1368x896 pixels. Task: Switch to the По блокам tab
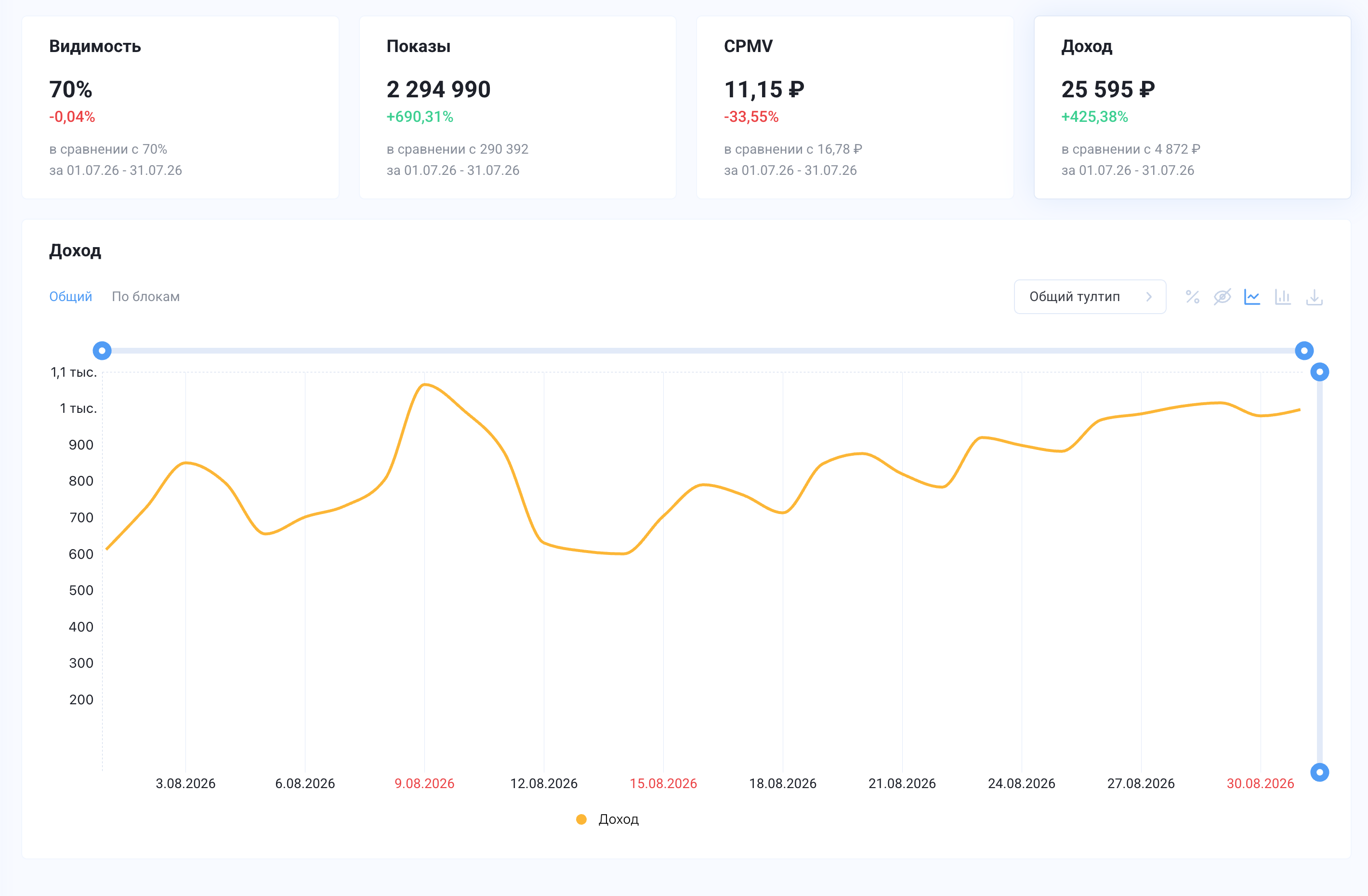145,297
